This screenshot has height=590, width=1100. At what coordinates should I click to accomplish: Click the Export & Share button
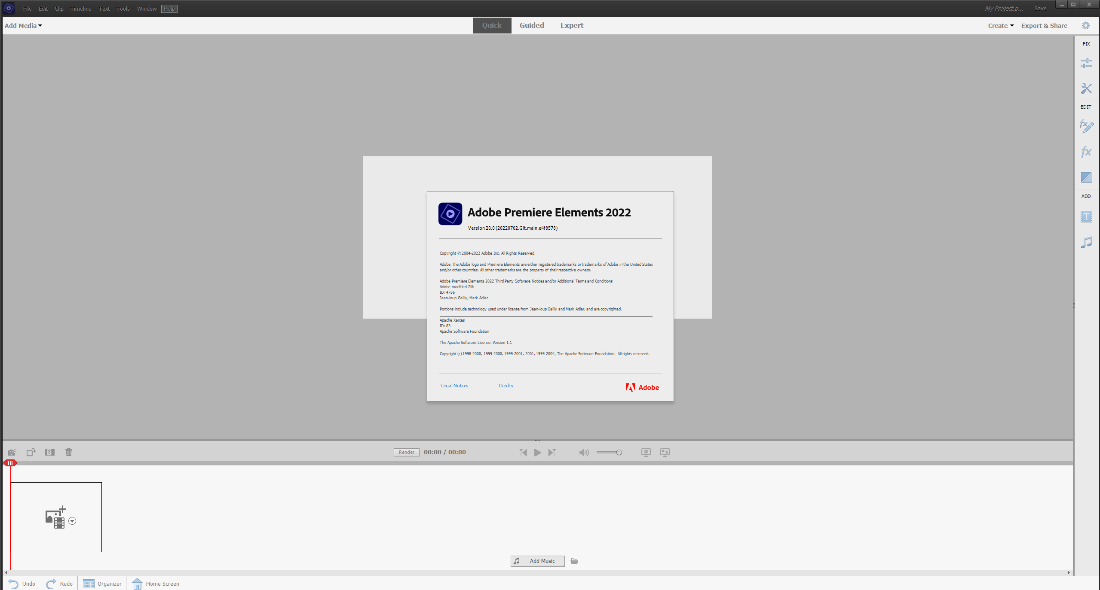point(1044,25)
